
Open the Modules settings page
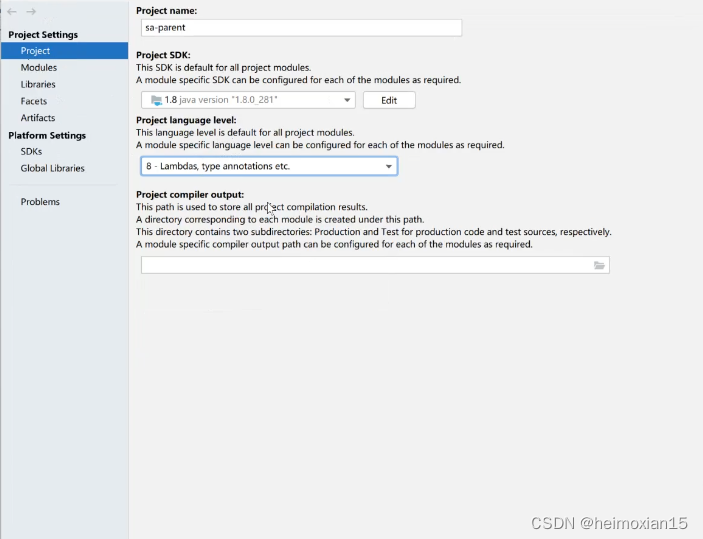(39, 68)
